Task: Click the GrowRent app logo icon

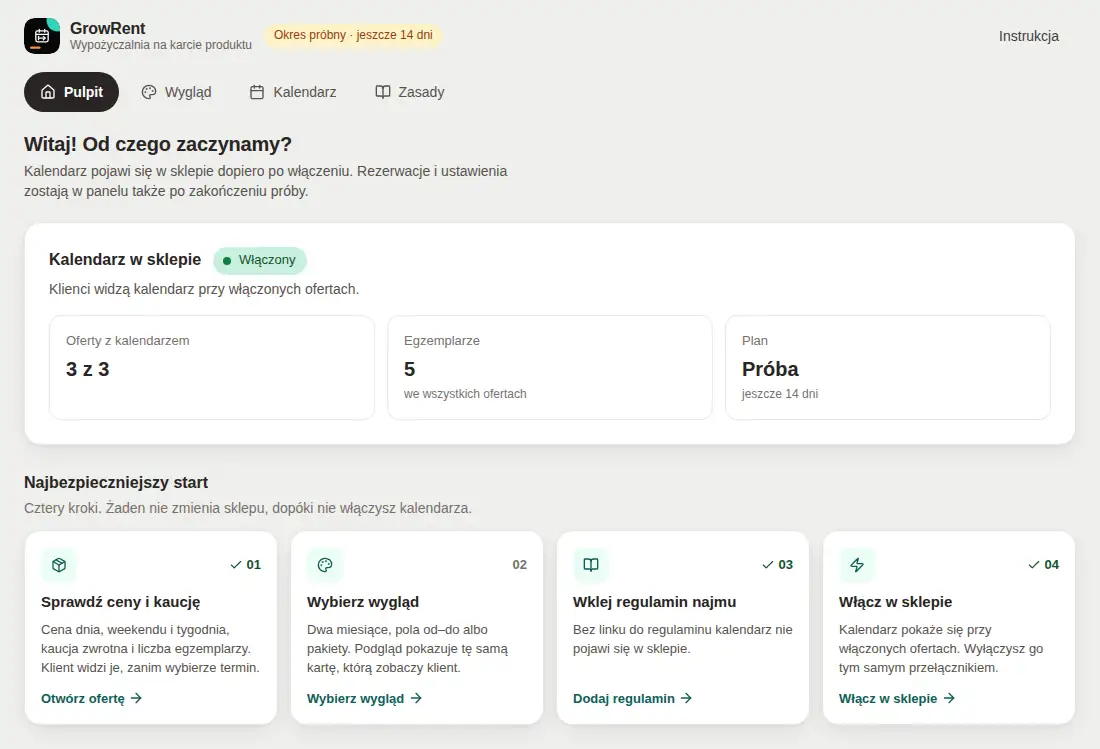Action: [x=42, y=36]
